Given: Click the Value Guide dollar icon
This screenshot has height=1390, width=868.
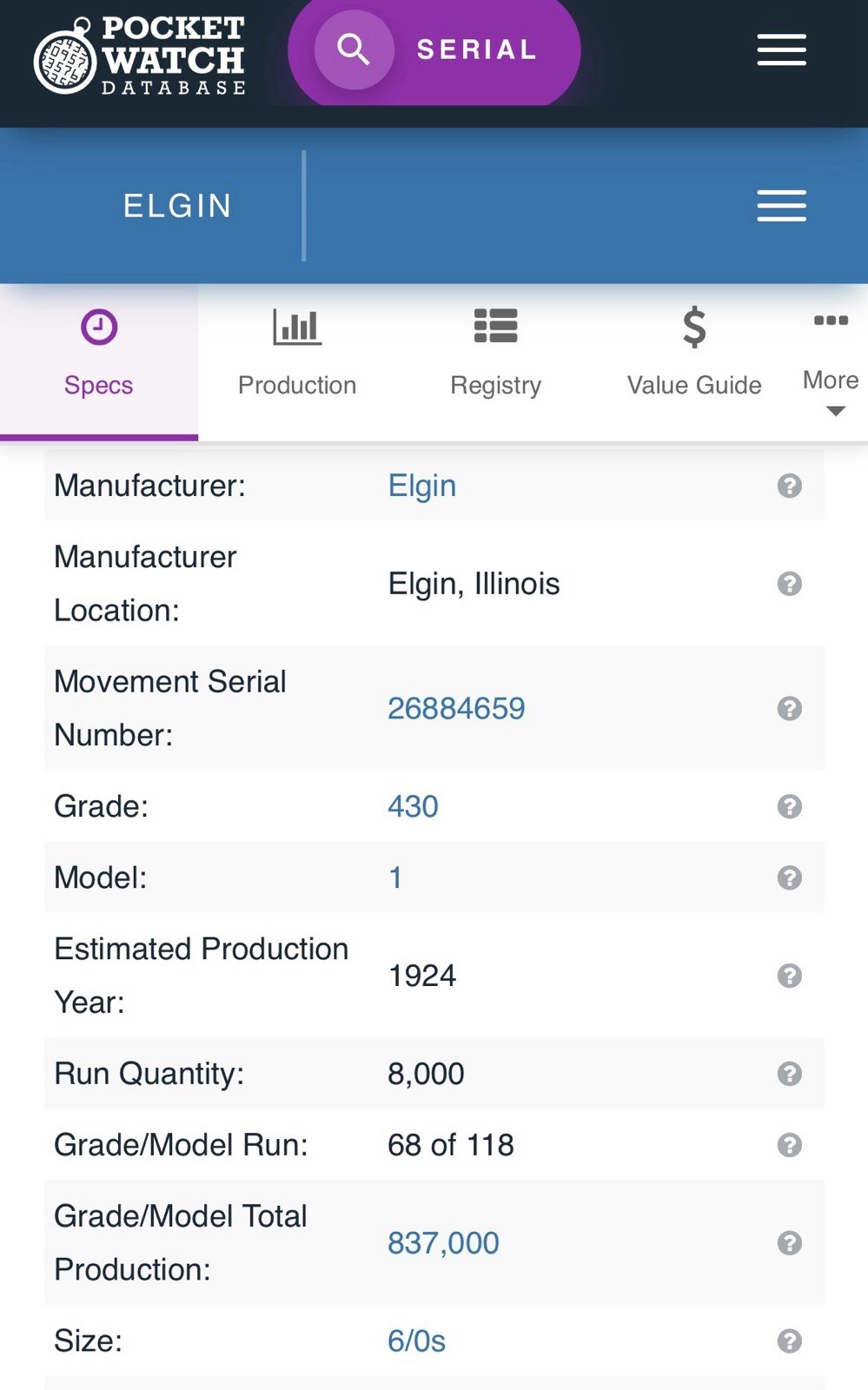Looking at the screenshot, I should tap(694, 328).
